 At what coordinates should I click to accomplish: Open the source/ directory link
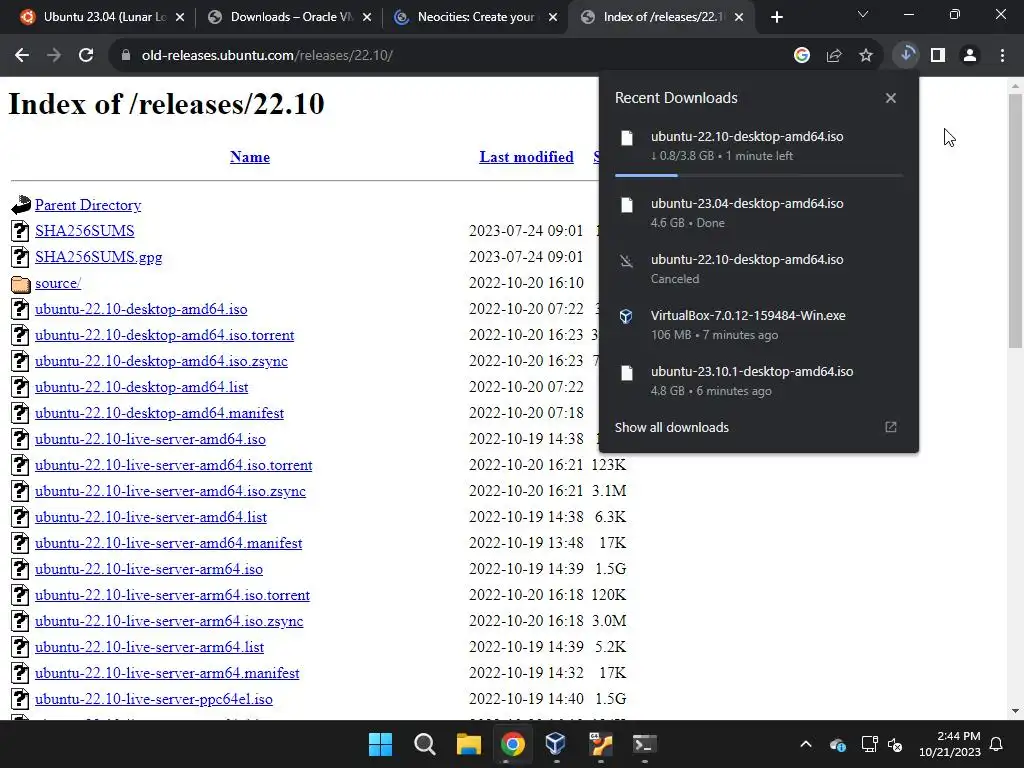click(x=57, y=283)
